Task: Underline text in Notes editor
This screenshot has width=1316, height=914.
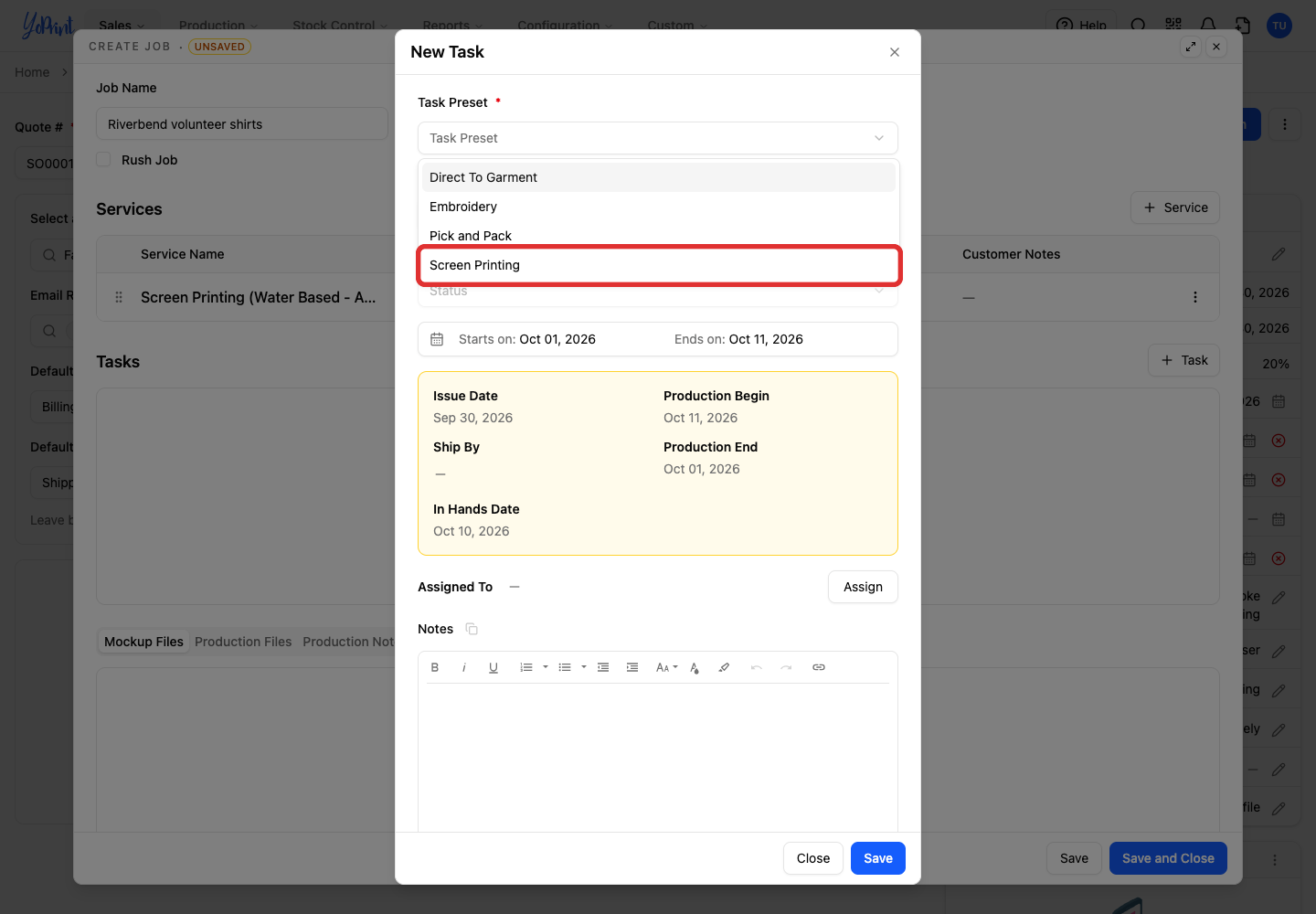Action: pos(493,667)
